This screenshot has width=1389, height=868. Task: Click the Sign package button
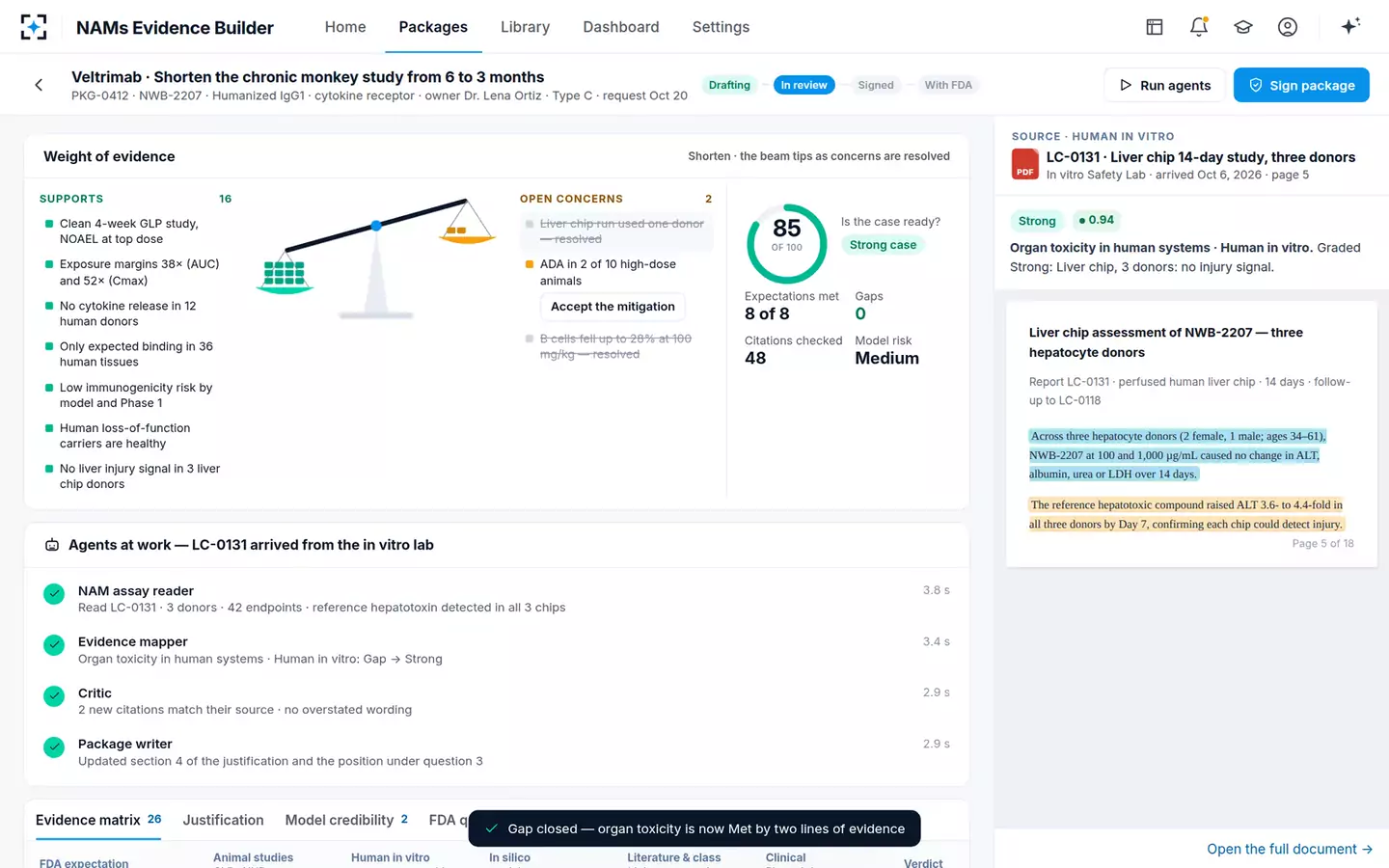1301,85
